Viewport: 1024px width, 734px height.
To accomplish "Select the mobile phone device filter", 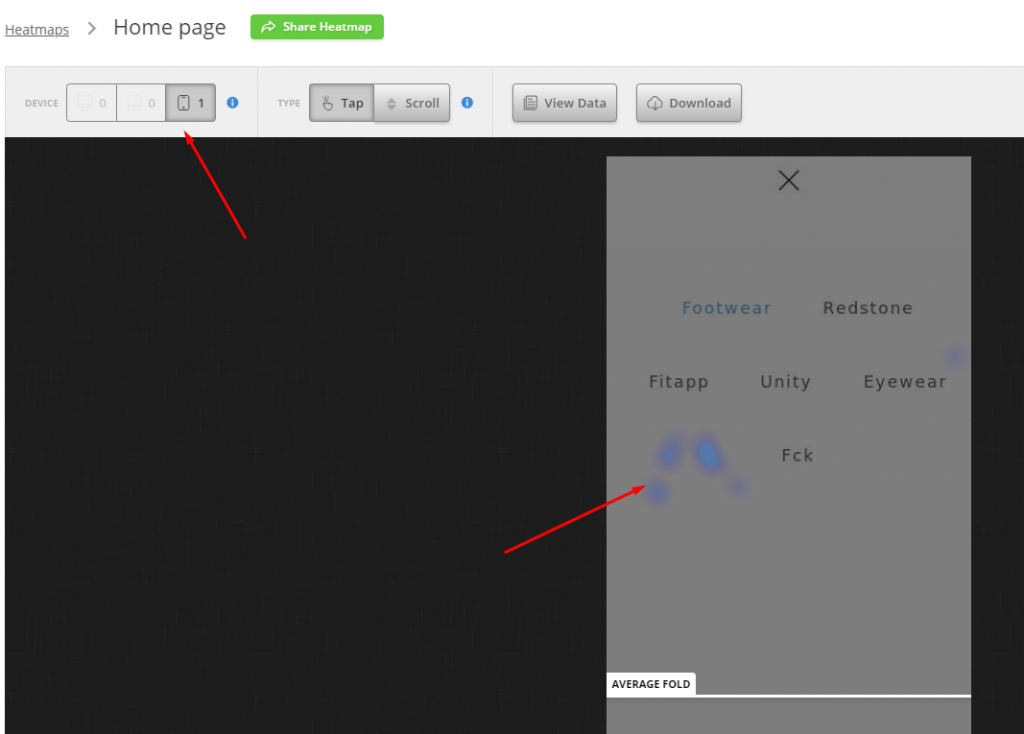I will [x=190, y=103].
